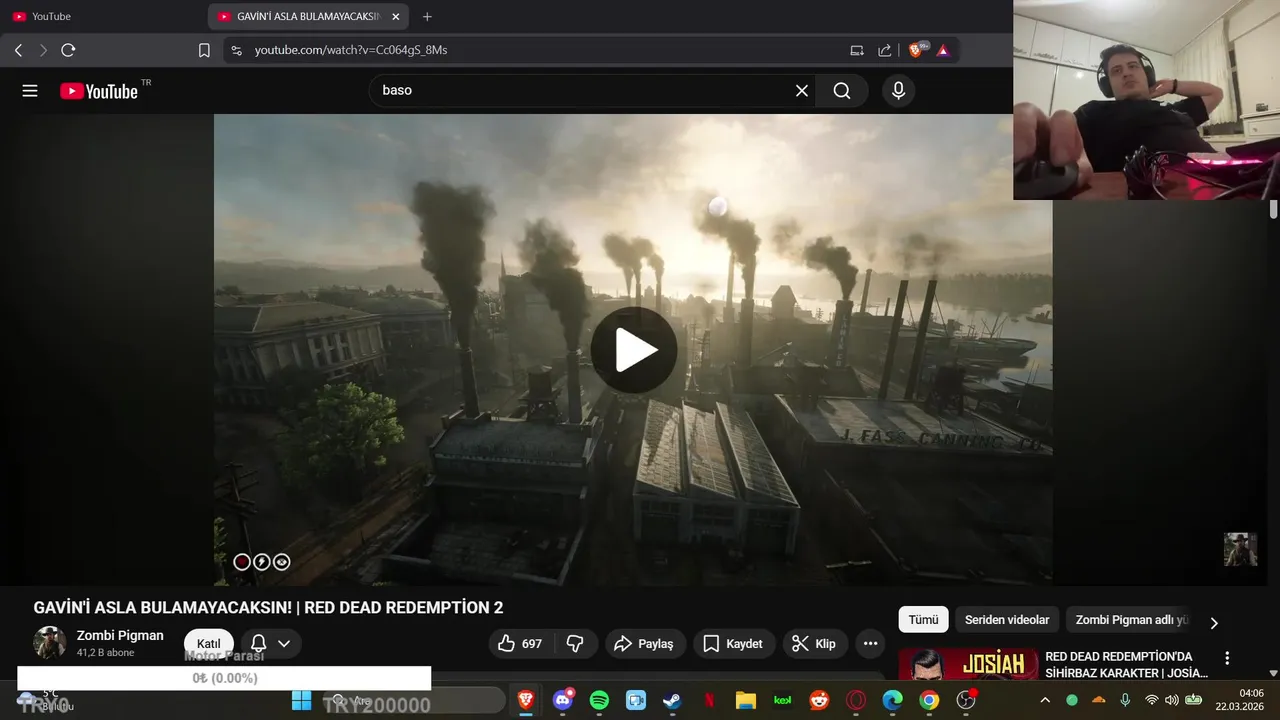Open the Kick app from the taskbar
This screenshot has width=1280, height=720.
click(x=782, y=700)
